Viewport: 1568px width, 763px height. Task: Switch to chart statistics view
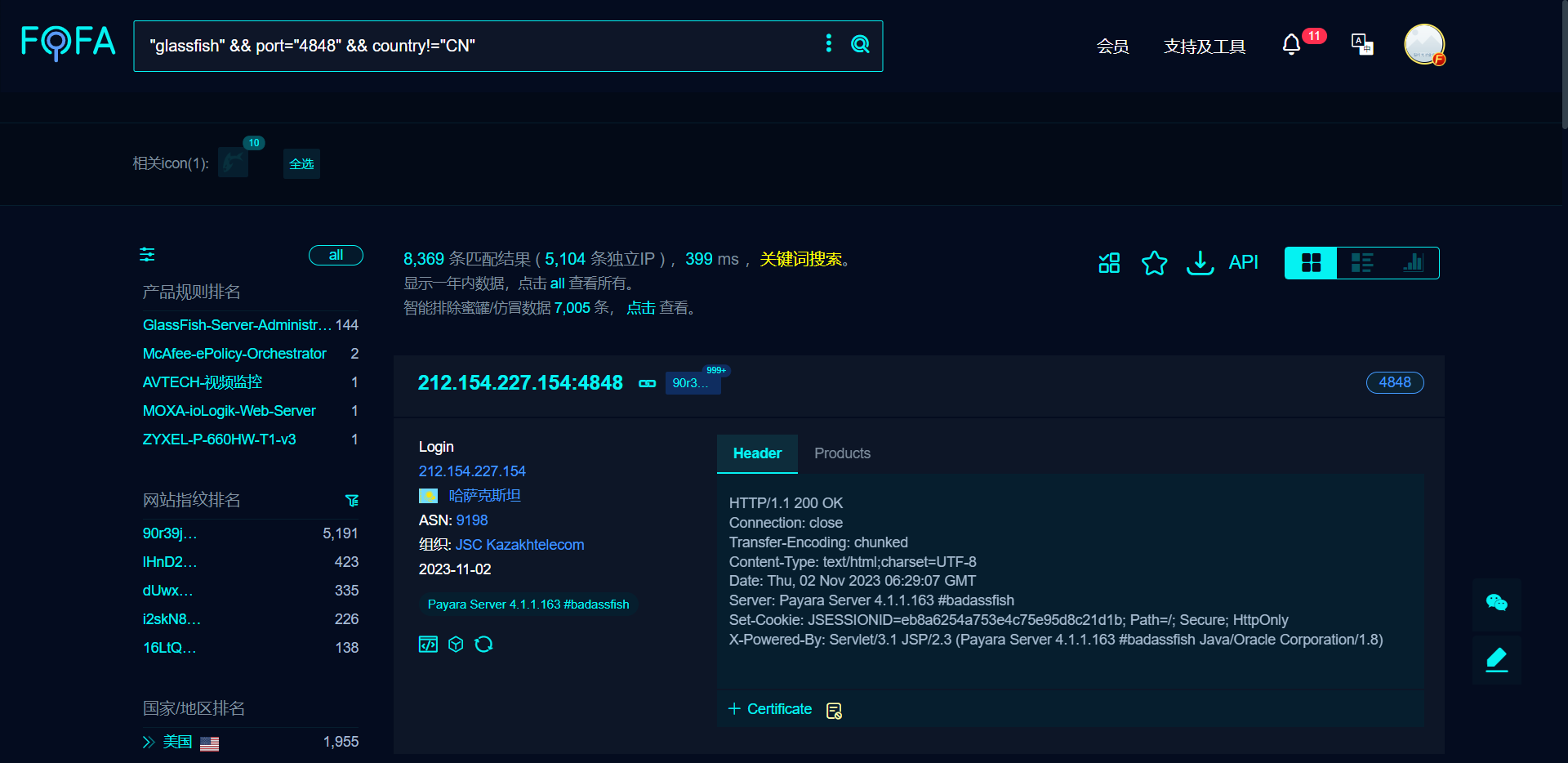pos(1413,263)
